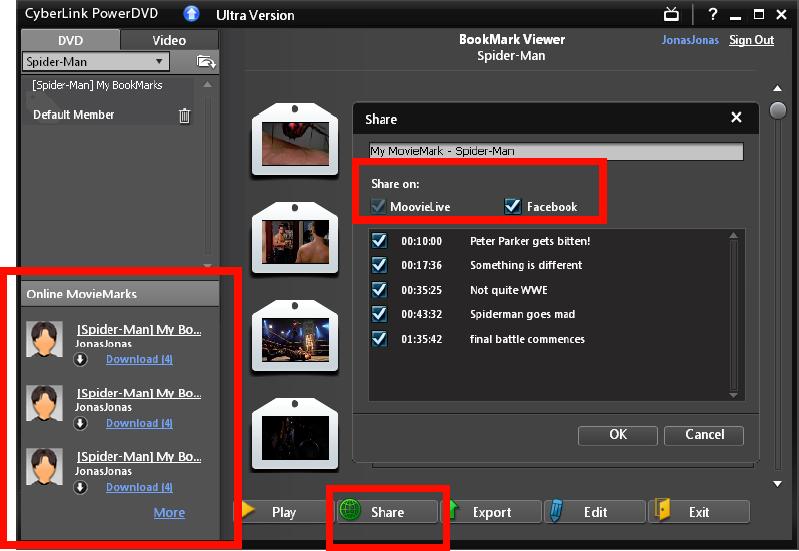Delete Default Member using trash icon
The width and height of the screenshot is (799, 551).
click(184, 115)
